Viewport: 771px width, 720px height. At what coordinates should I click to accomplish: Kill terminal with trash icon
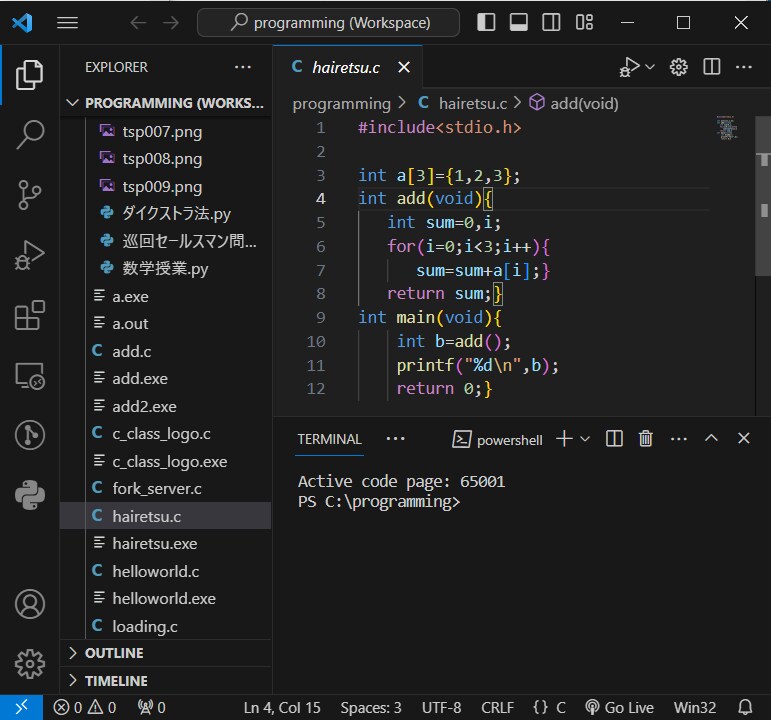645,439
